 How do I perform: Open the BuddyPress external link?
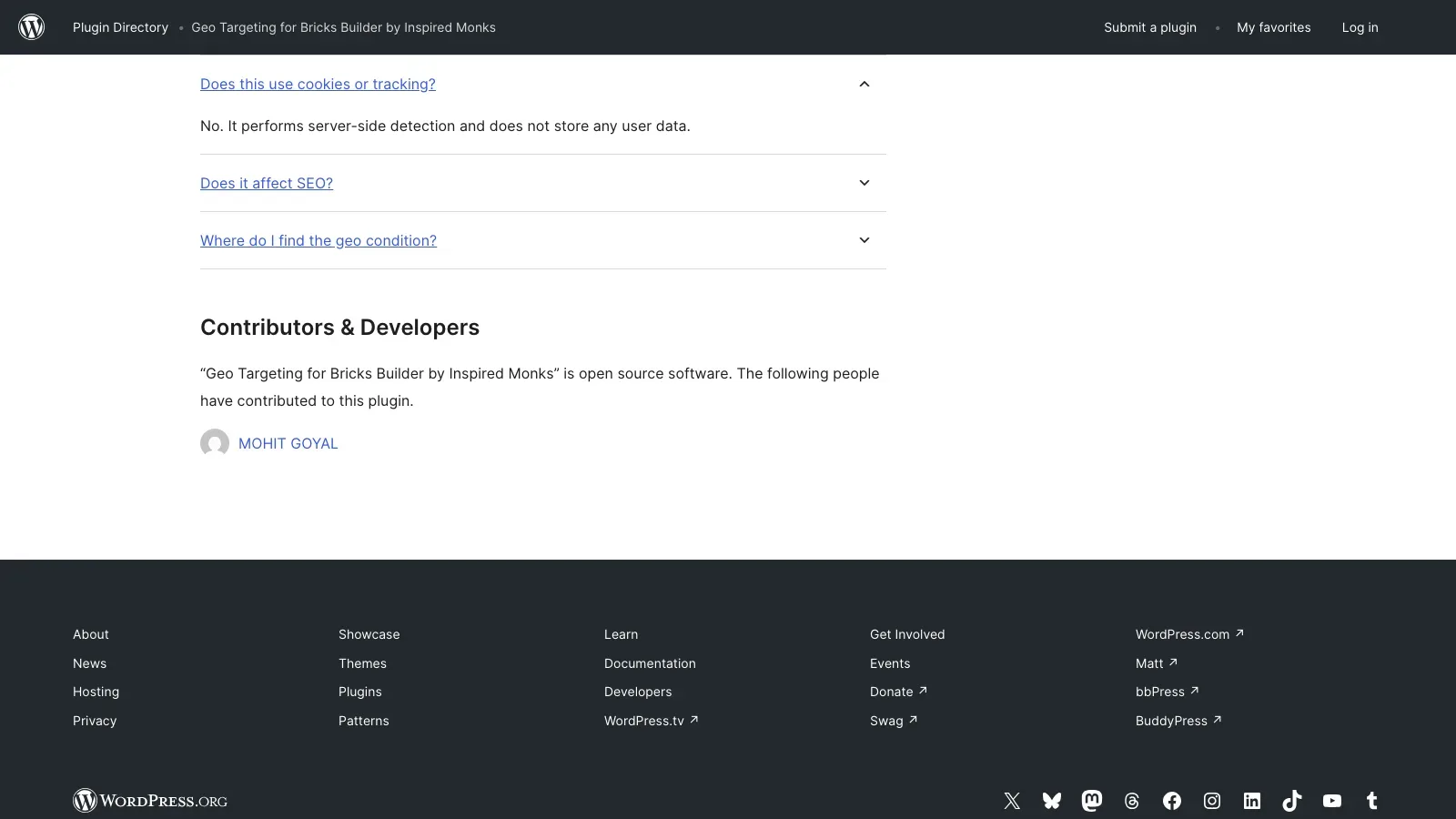[x=1178, y=721]
